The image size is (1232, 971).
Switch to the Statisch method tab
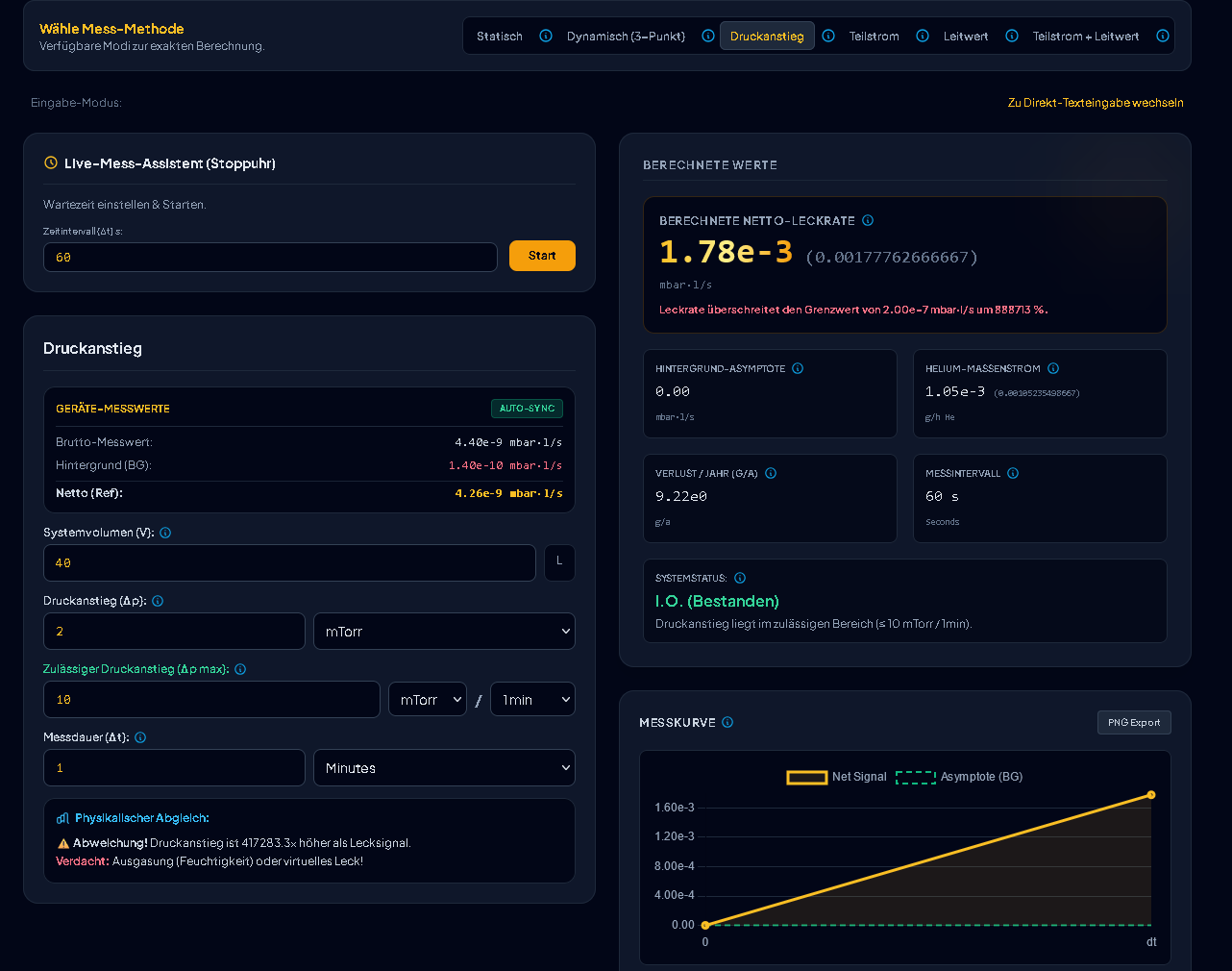coord(500,37)
